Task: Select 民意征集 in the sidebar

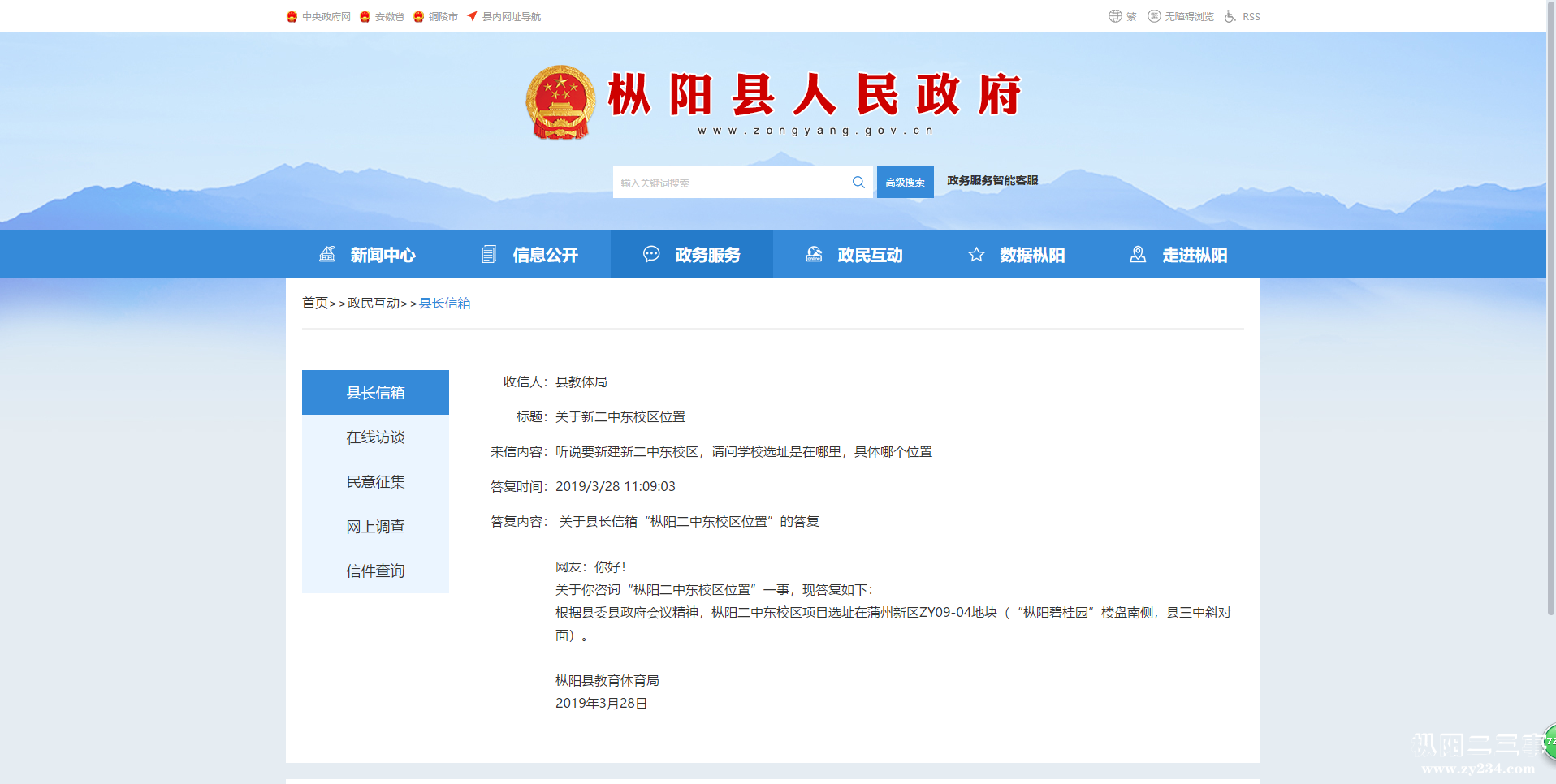Action: click(x=375, y=481)
